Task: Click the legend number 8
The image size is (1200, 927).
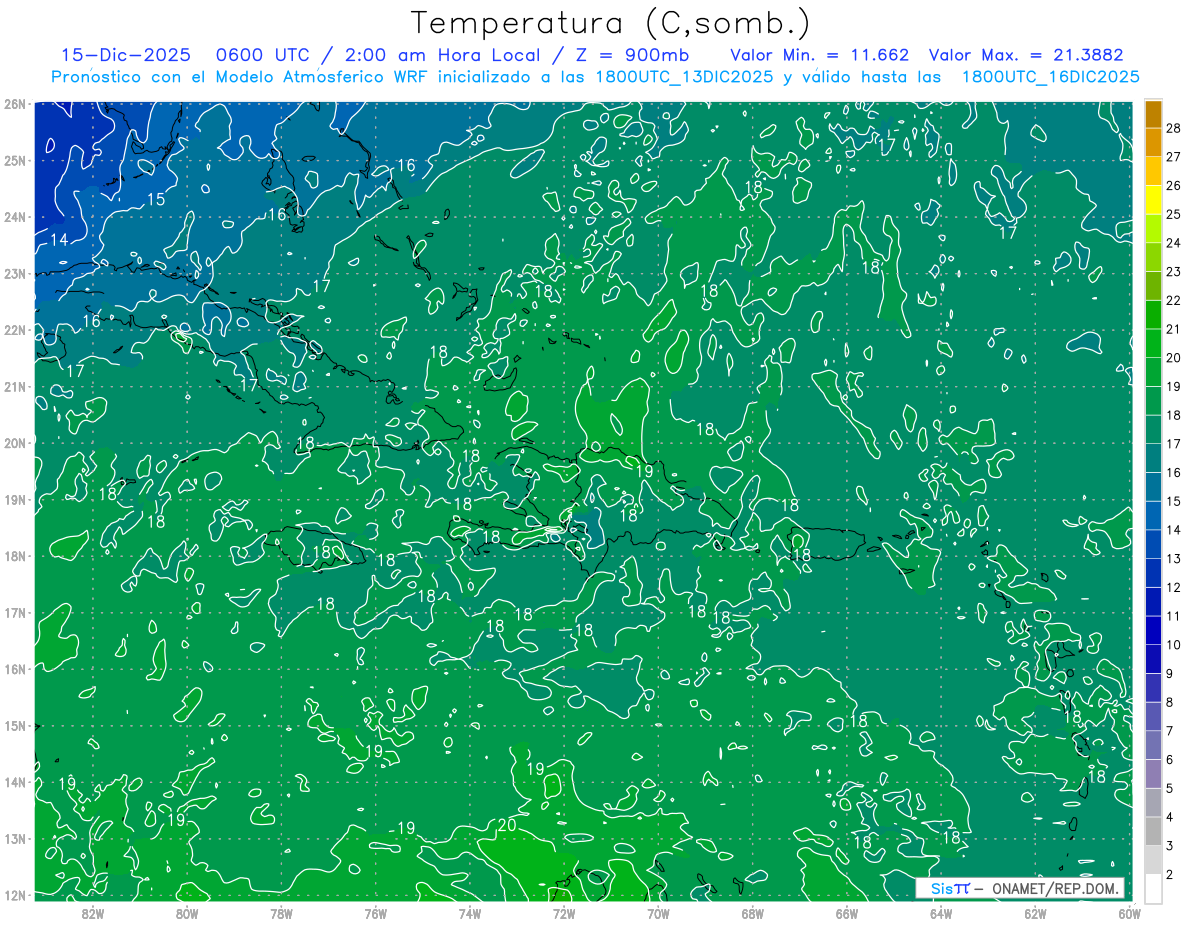Action: (x=1171, y=703)
